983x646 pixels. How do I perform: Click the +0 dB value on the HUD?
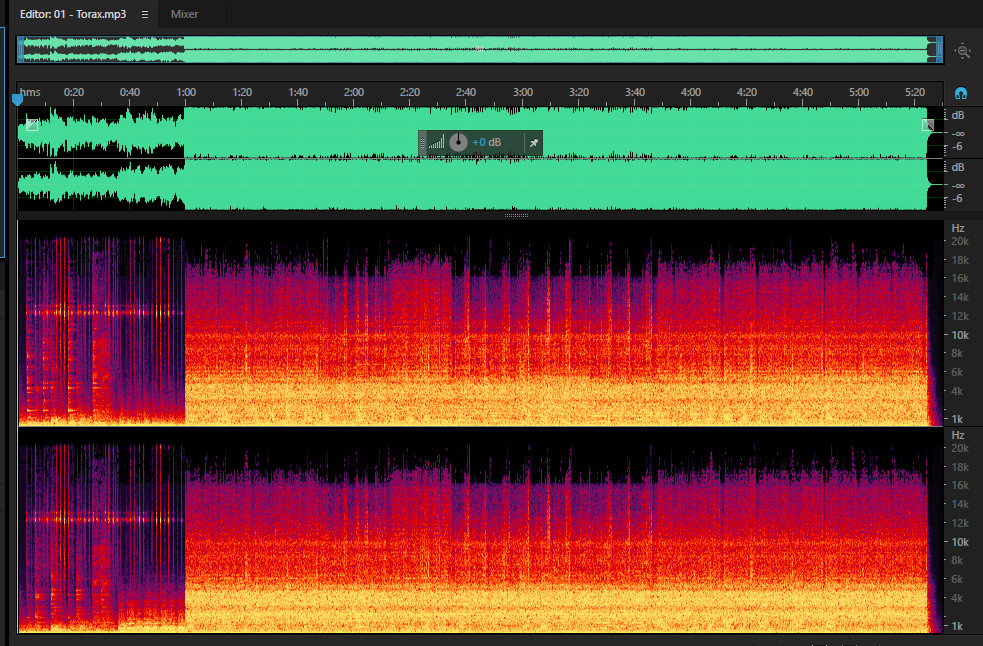486,142
